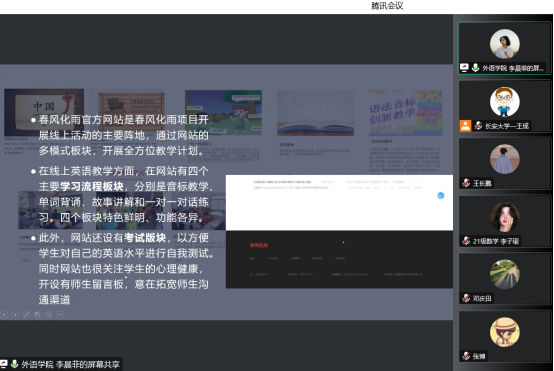
Task: Select the landscape-photo avatar of 邓庆田
Action: [x=505, y=274]
